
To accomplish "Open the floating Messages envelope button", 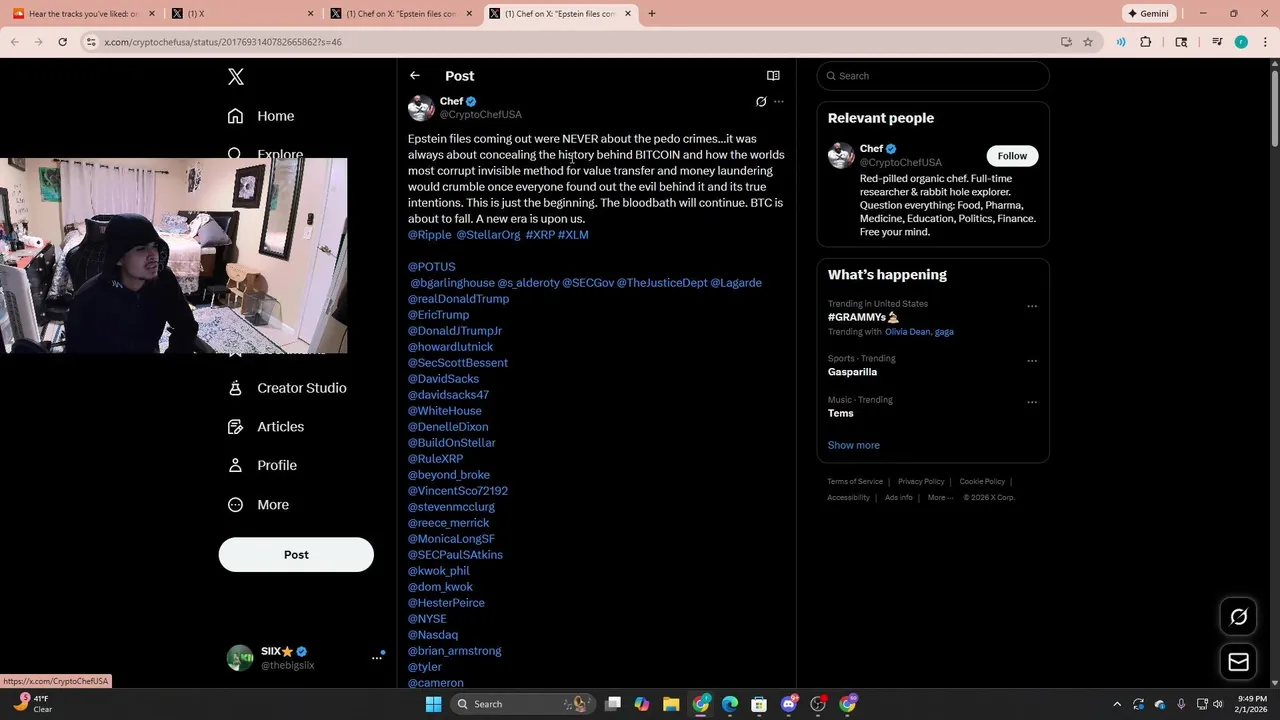I will pos(1238,662).
